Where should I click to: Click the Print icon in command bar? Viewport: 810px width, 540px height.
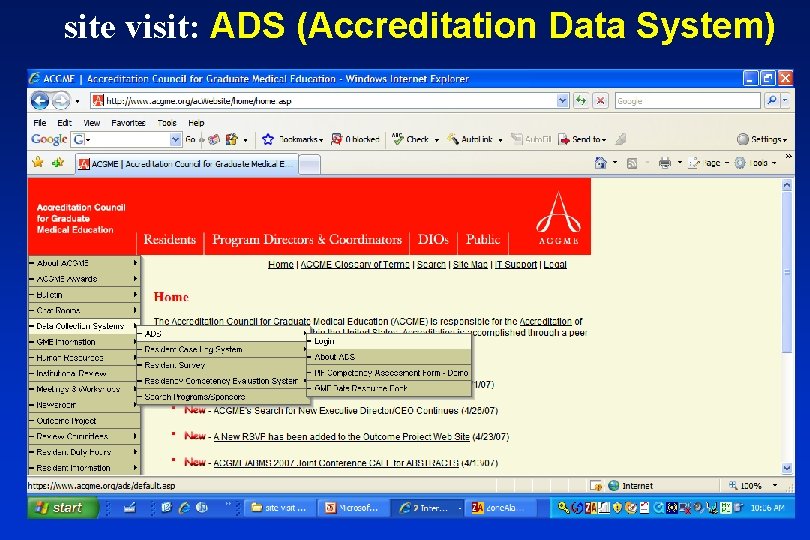click(x=665, y=163)
